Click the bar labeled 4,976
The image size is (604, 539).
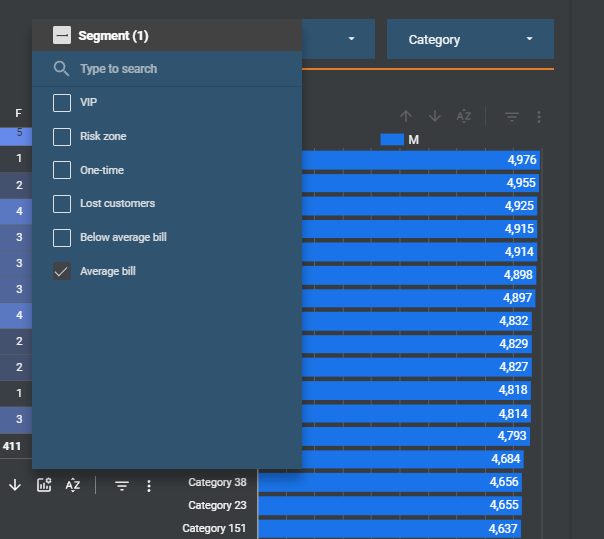pyautogui.click(x=421, y=160)
